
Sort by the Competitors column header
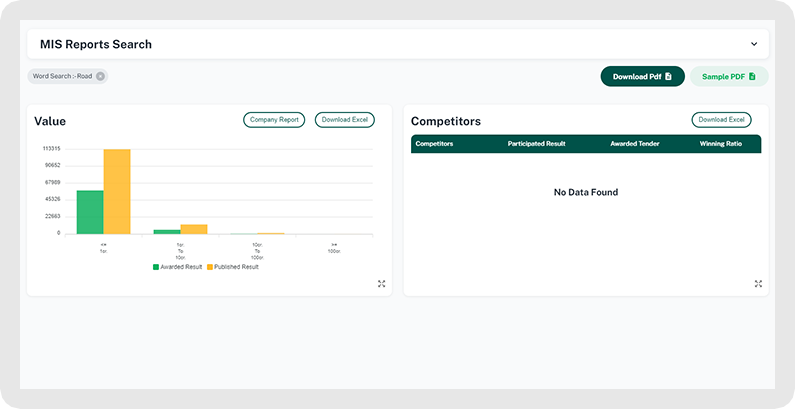coord(434,144)
